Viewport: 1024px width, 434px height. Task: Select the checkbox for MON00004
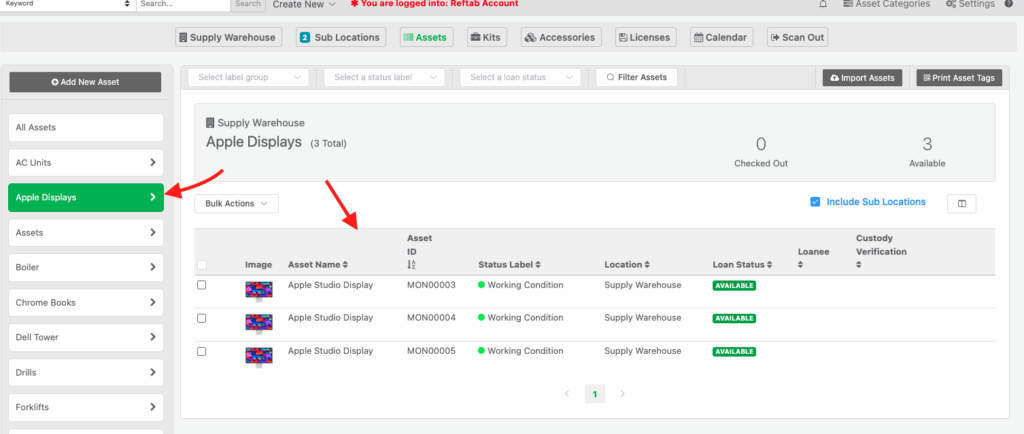click(202, 318)
